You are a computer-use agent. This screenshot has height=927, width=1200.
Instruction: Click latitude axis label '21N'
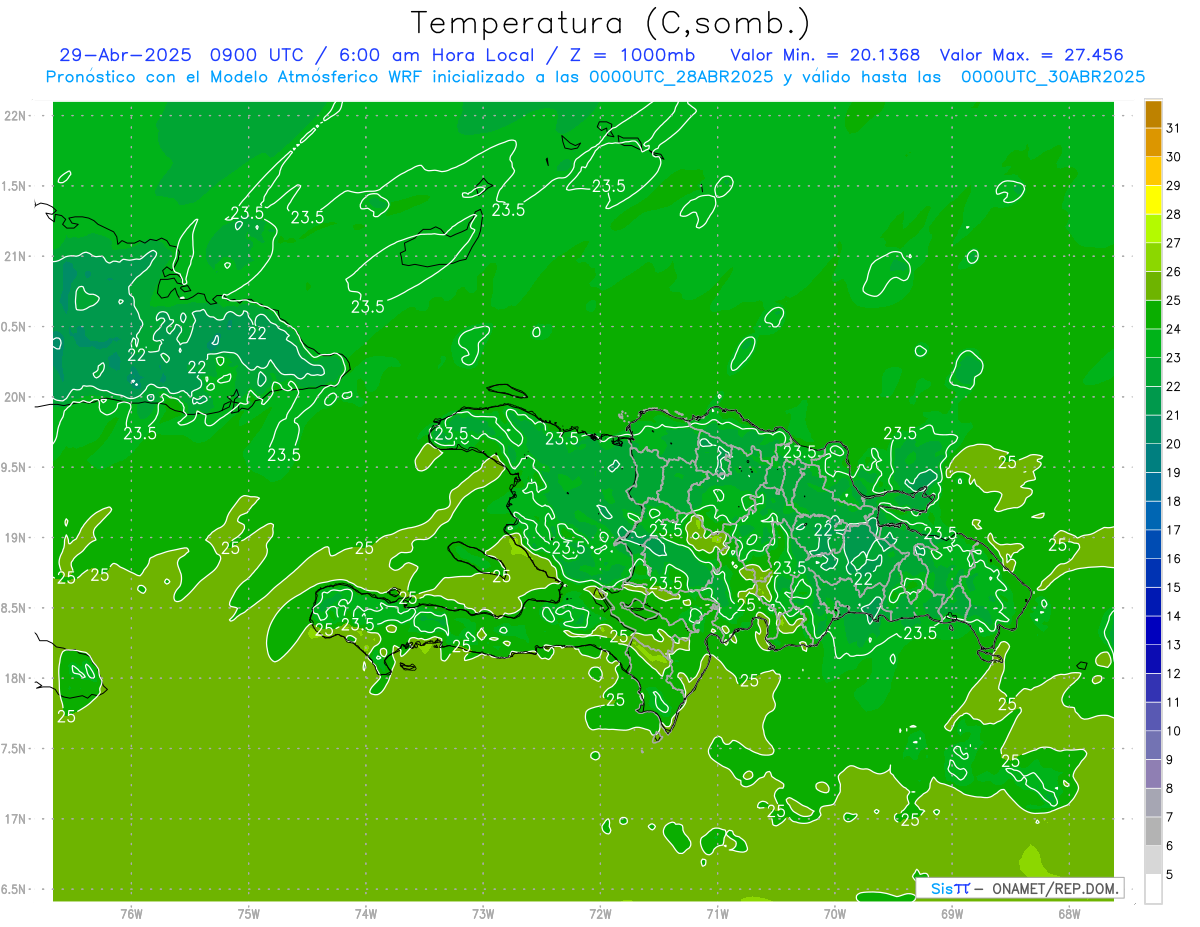[x=15, y=257]
